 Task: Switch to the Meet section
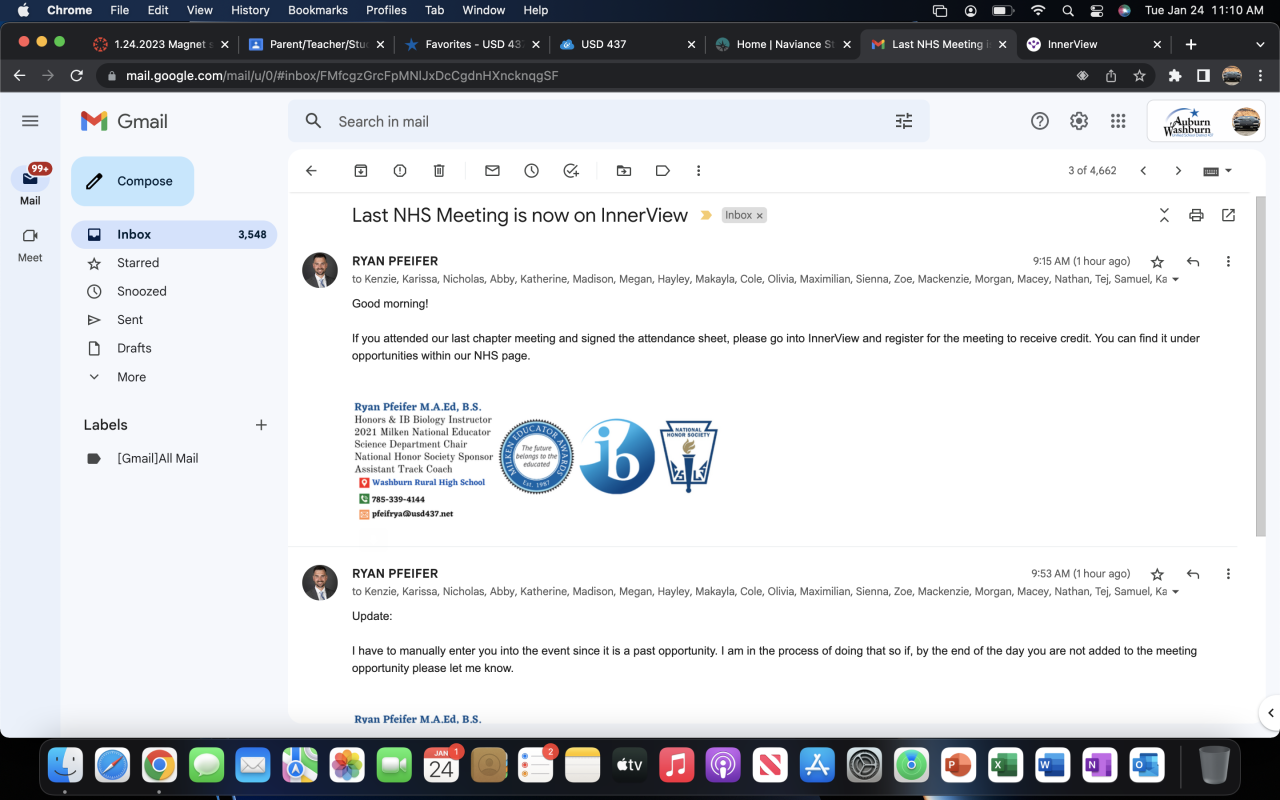30,244
